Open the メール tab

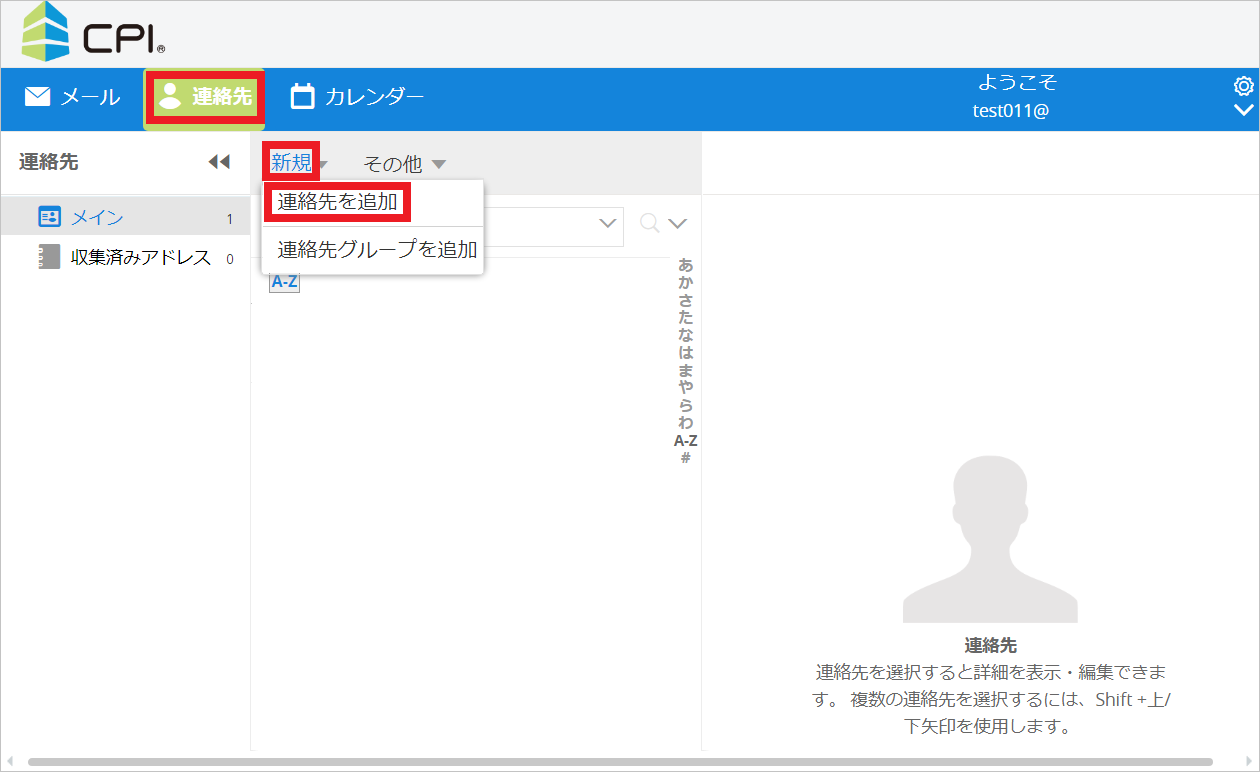(72, 97)
